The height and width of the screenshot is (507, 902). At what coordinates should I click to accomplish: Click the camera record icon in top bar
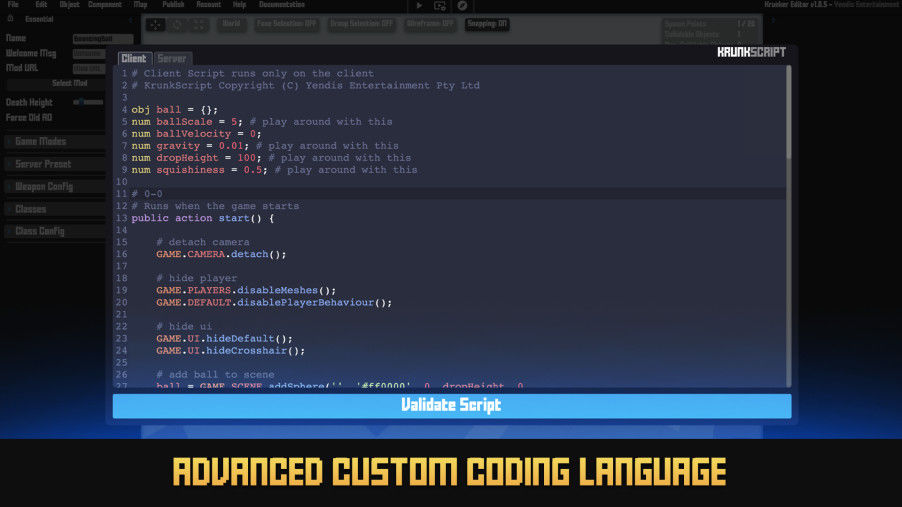click(x=439, y=5)
